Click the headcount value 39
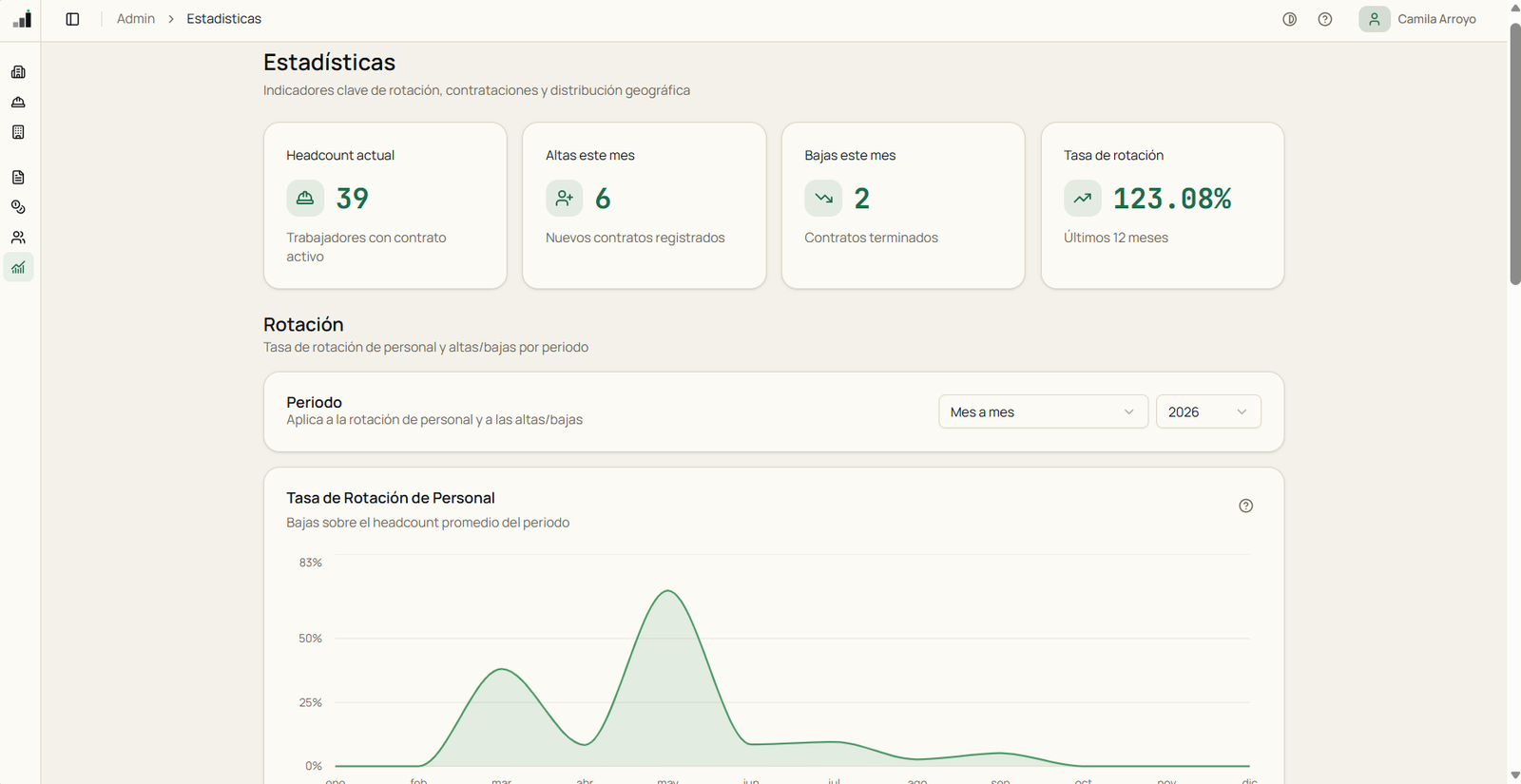Screen dimensions: 1521x784 pos(352,198)
